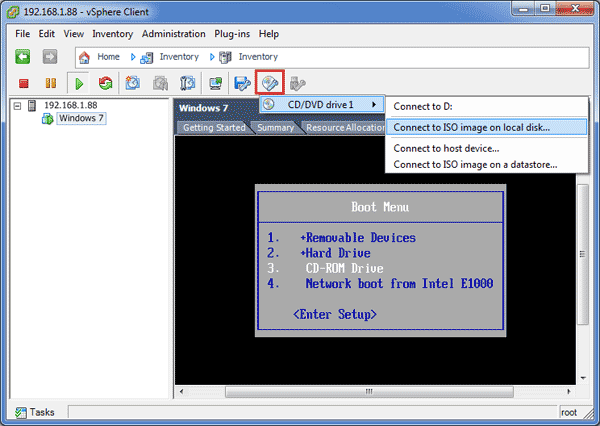The width and height of the screenshot is (600, 426).
Task: Launch the virtual machine console icon
Action: pyautogui.click(x=215, y=83)
